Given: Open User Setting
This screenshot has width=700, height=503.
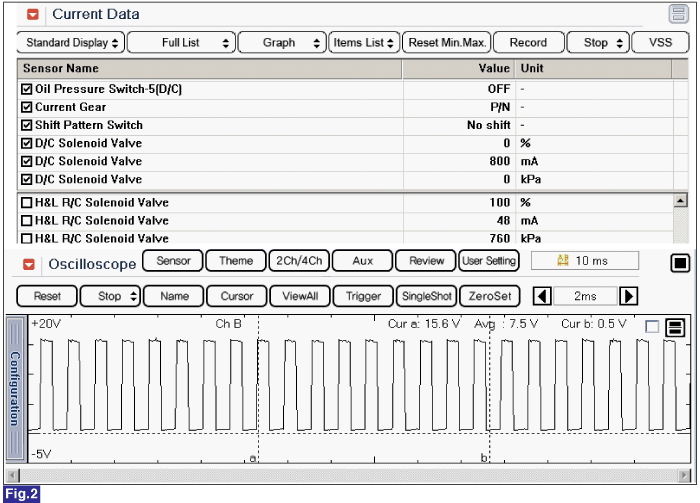Looking at the screenshot, I should click(489, 261).
